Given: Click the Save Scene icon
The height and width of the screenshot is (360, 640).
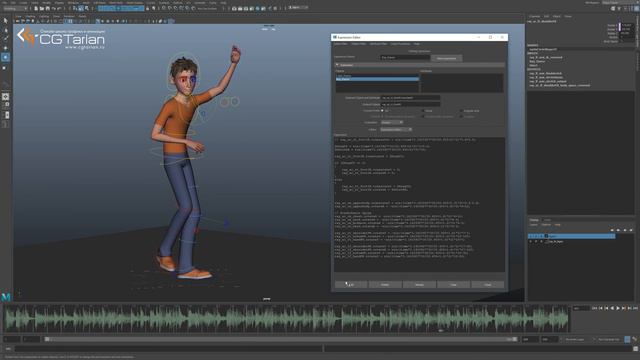Looking at the screenshot, I should (48, 8).
